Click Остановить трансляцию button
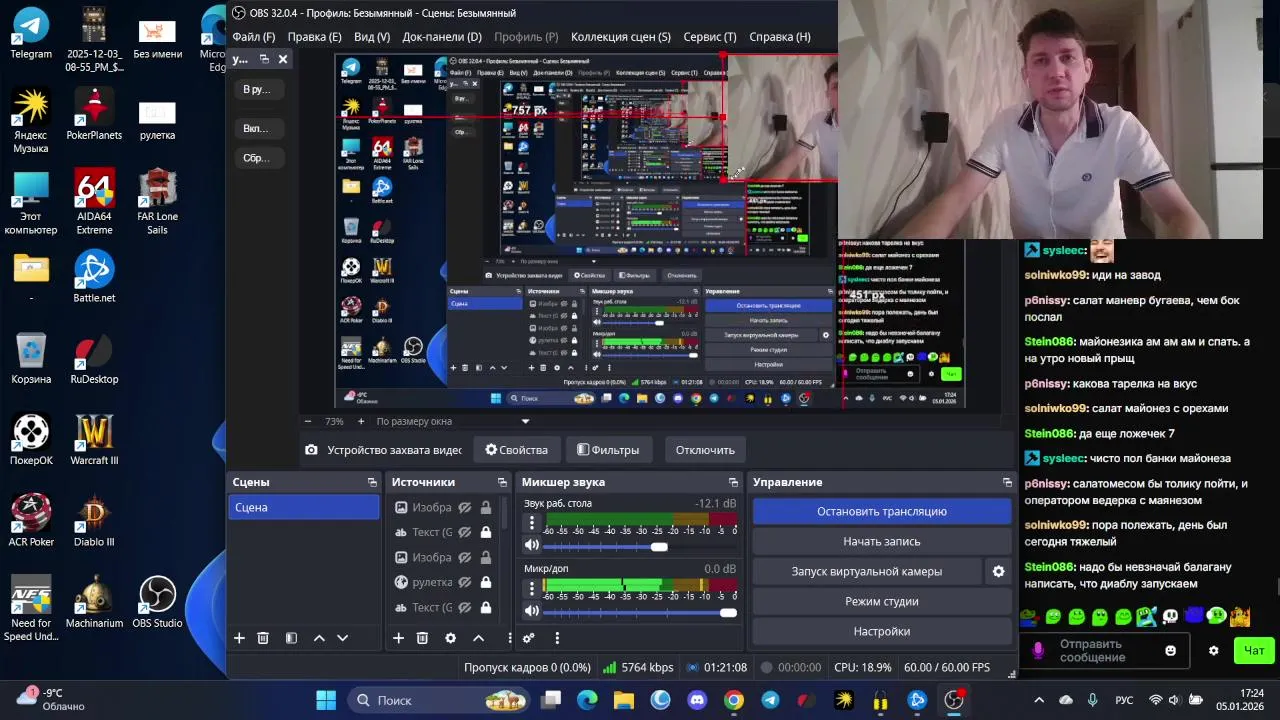 click(x=882, y=511)
